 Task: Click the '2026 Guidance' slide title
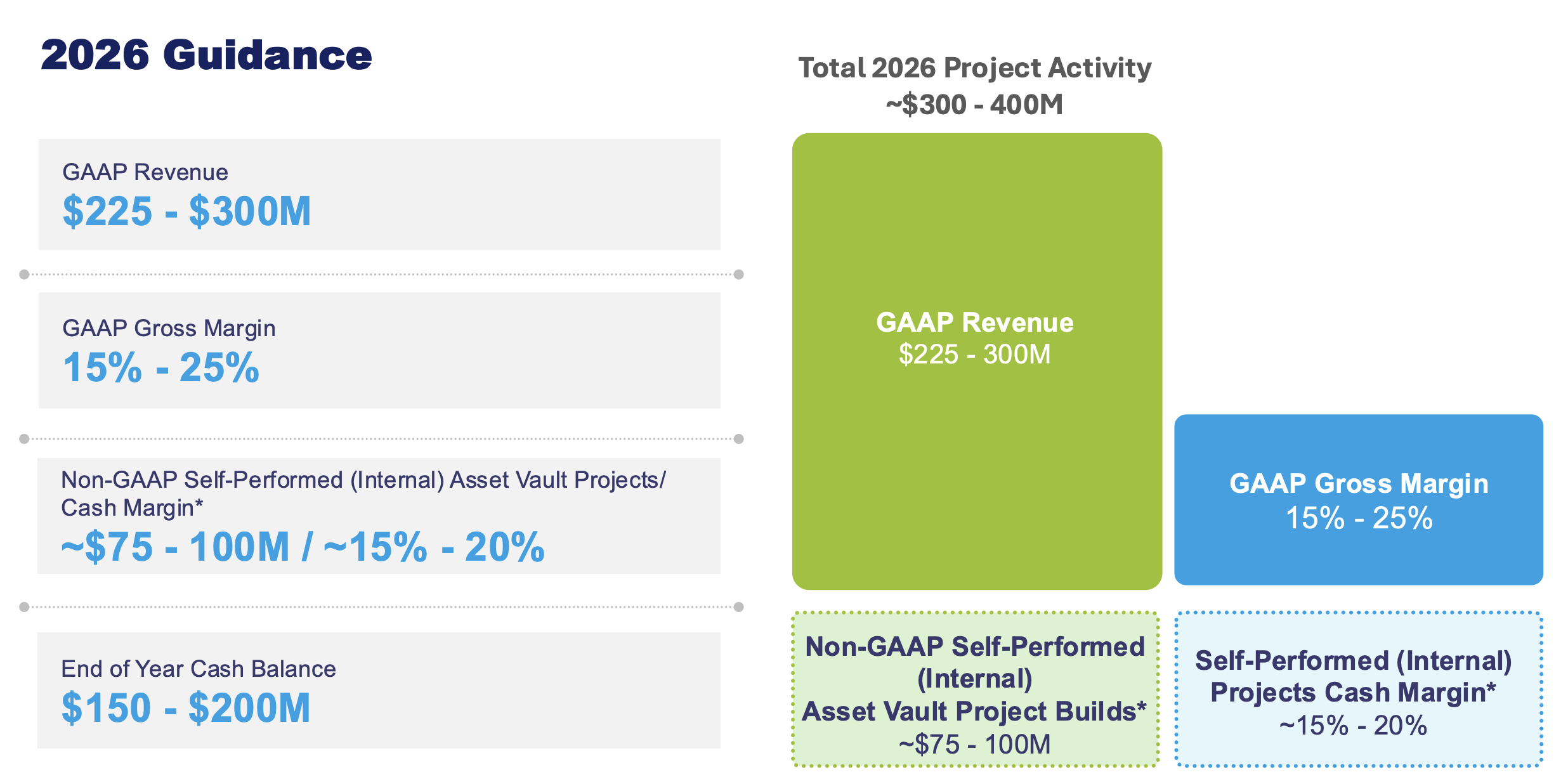pyautogui.click(x=206, y=55)
